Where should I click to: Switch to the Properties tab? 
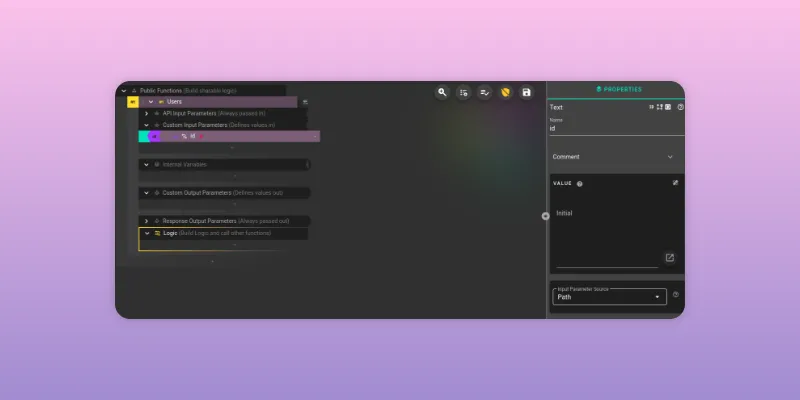pyautogui.click(x=616, y=89)
